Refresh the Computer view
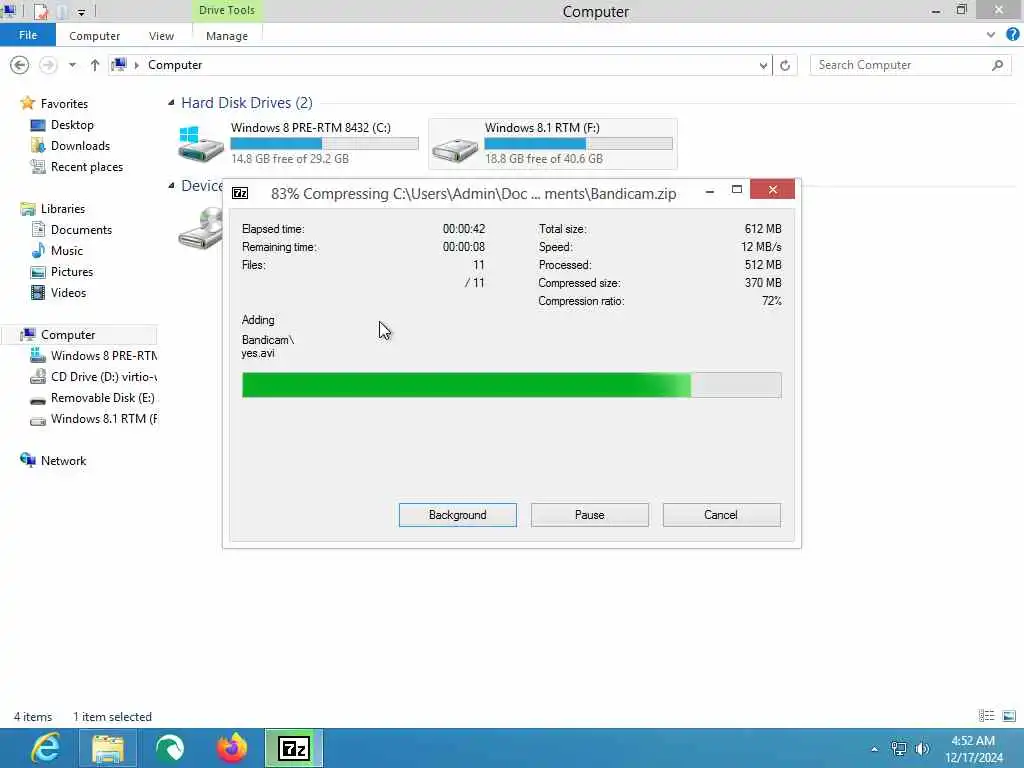Image resolution: width=1024 pixels, height=768 pixels. tap(785, 65)
